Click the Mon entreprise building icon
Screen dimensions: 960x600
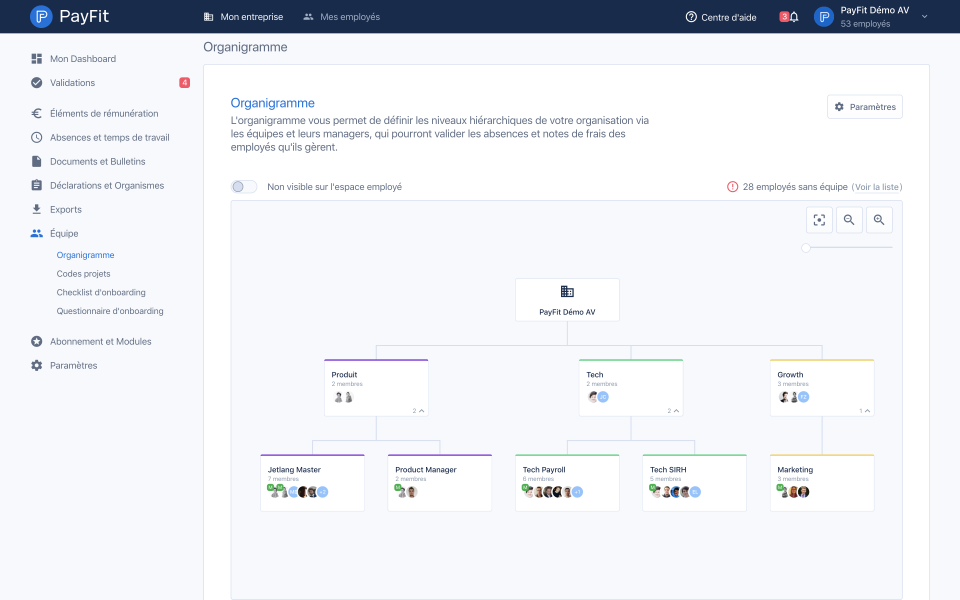click(x=208, y=17)
